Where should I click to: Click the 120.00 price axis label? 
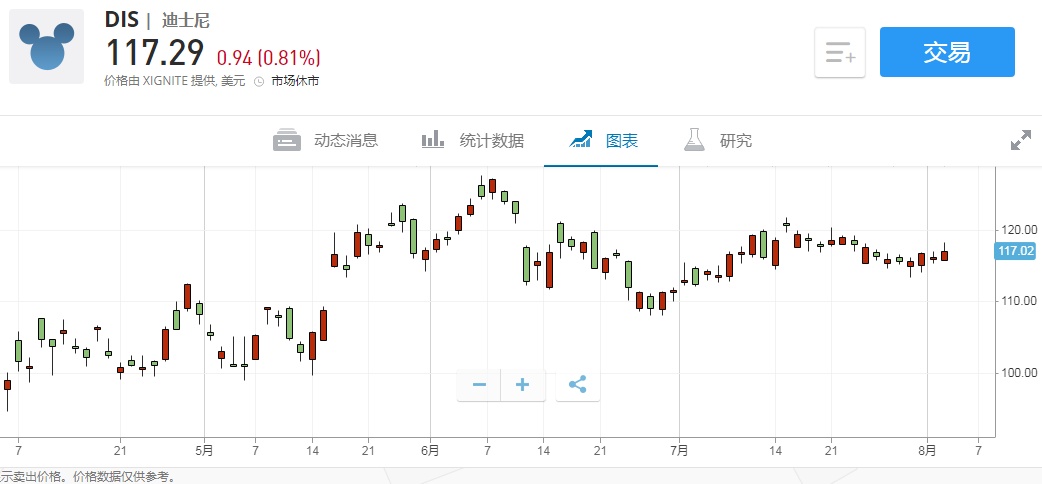[1017, 228]
